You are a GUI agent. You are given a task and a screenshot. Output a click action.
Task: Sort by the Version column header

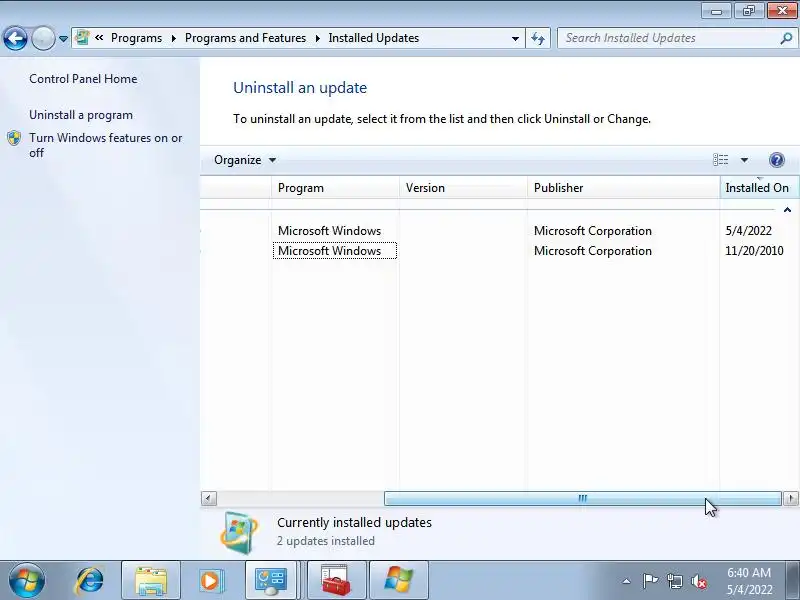click(x=463, y=188)
